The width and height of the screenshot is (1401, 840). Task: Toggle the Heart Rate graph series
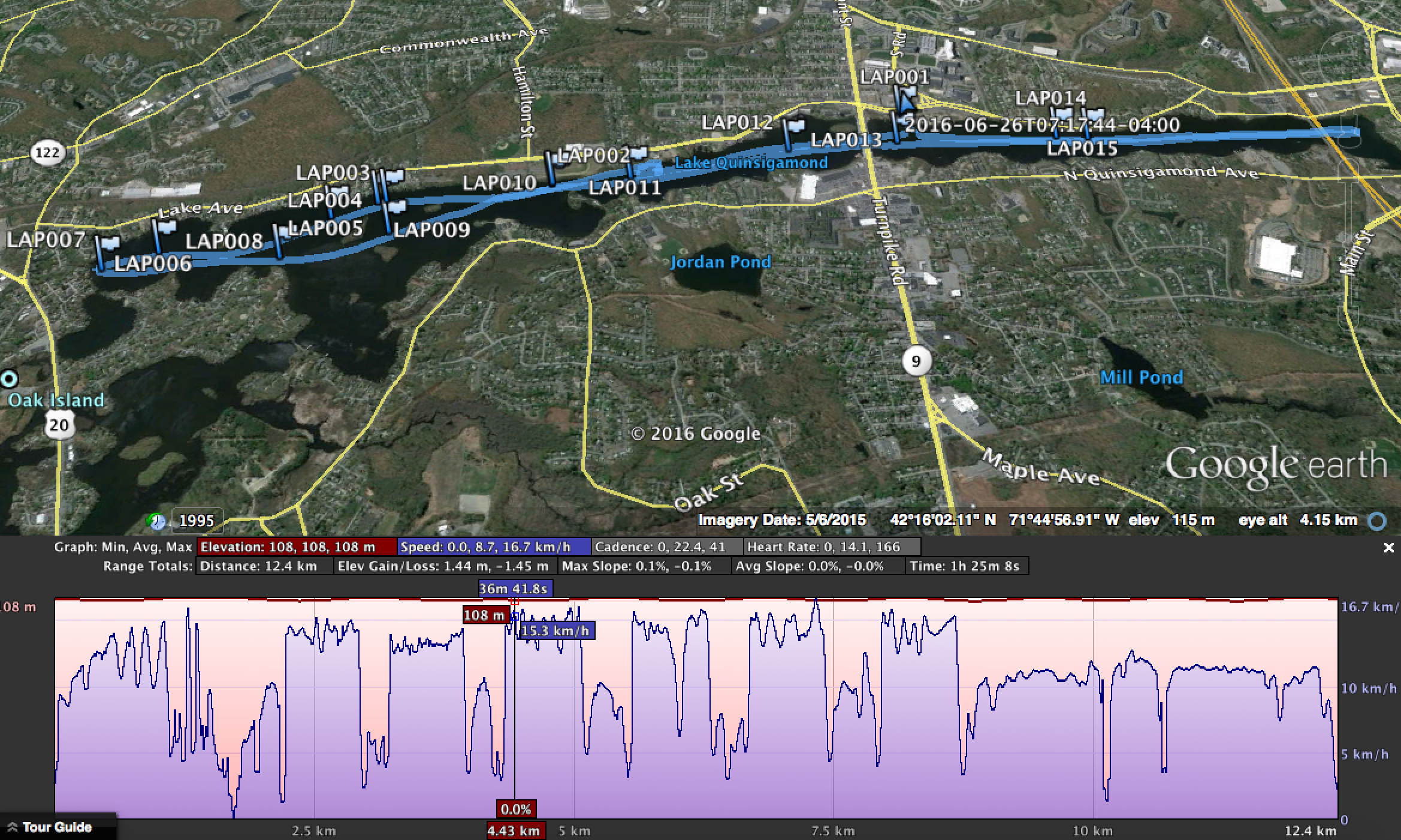coord(831,547)
